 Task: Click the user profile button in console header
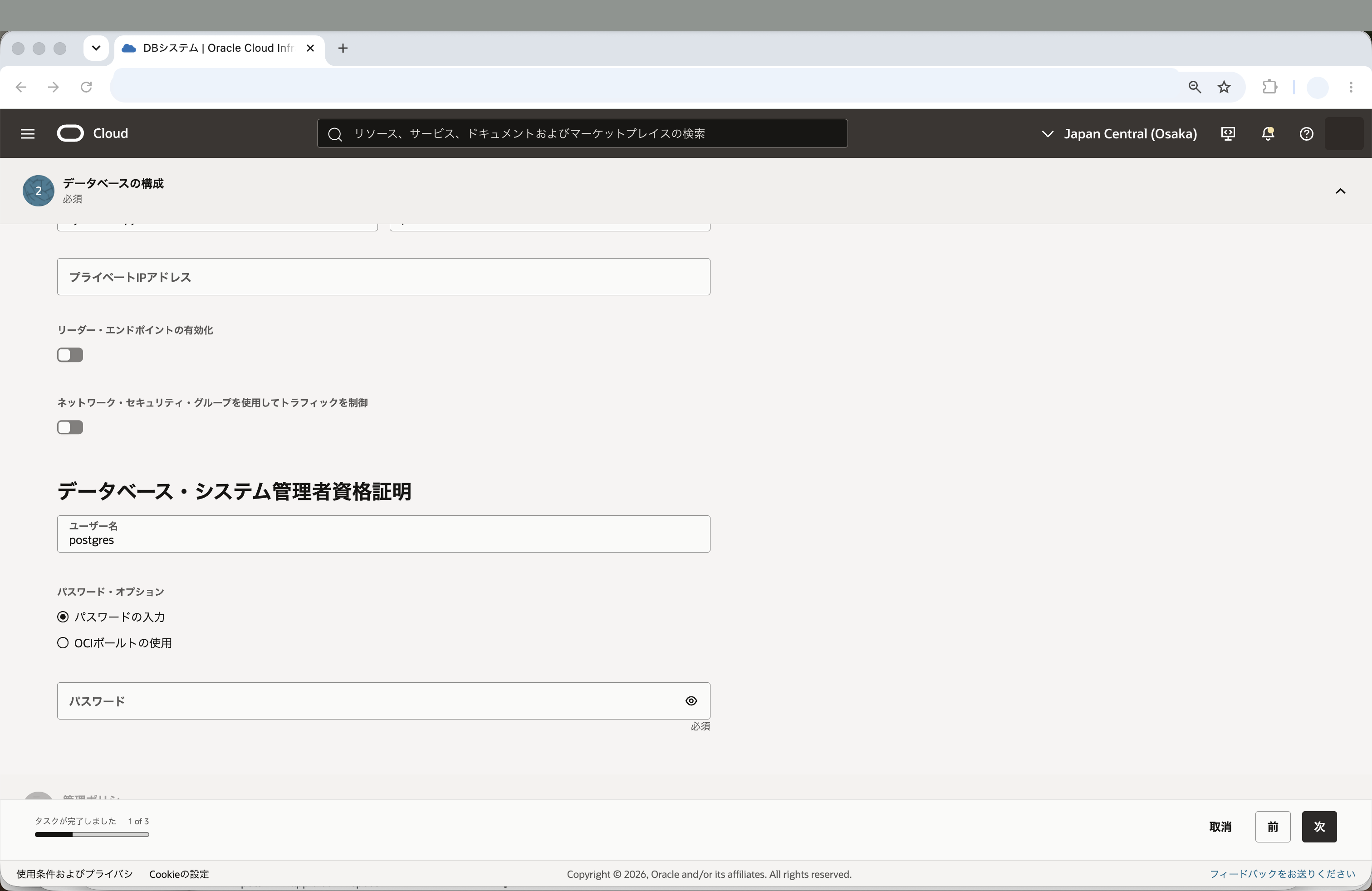point(1344,134)
